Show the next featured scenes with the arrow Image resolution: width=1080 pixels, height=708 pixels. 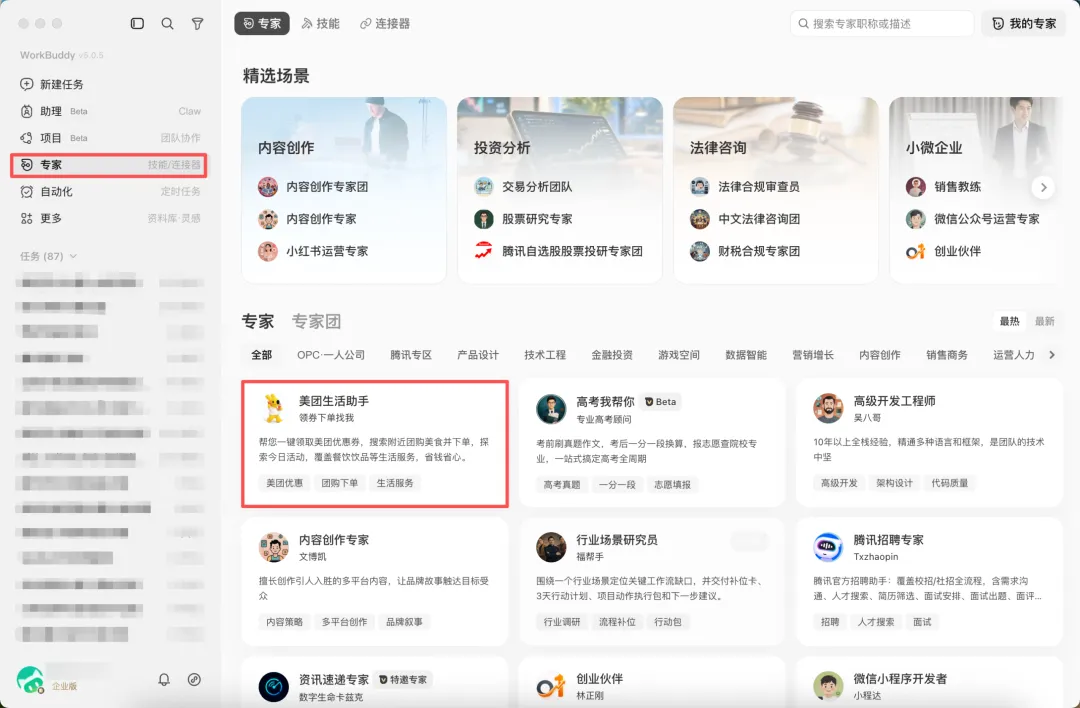(1043, 187)
